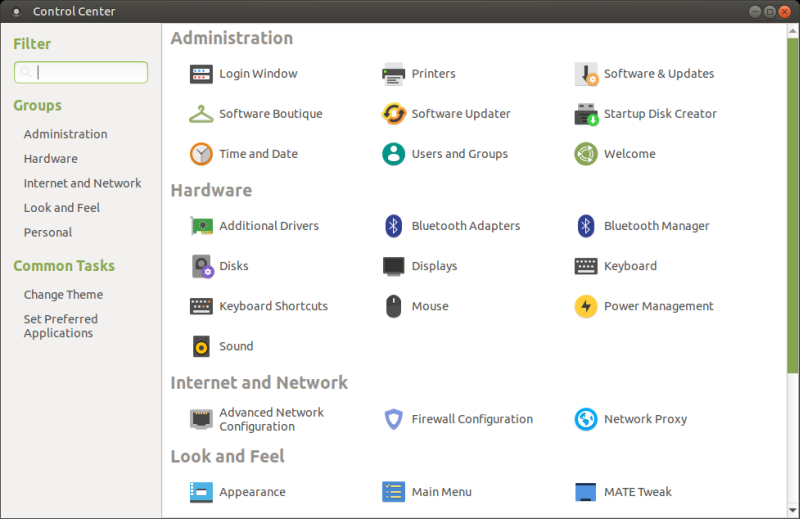
Task: Focus the Filter search field
Action: click(x=81, y=72)
